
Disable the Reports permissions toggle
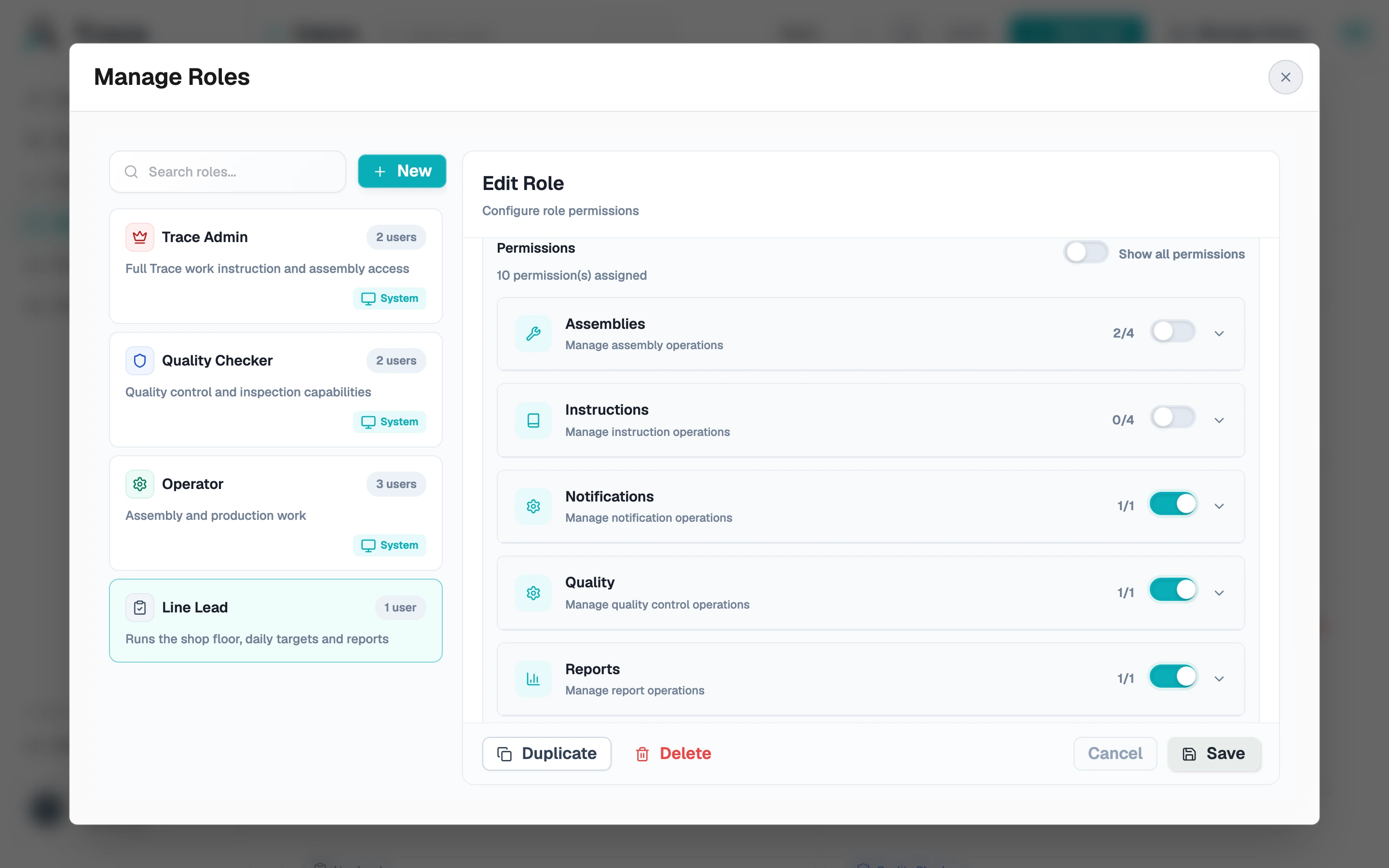(x=1172, y=676)
